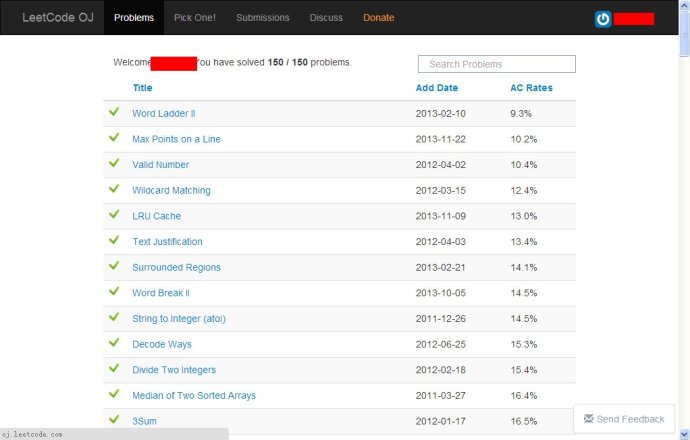
Task: Open the Median of Two Sorted Arrays problem
Action: (x=194, y=395)
